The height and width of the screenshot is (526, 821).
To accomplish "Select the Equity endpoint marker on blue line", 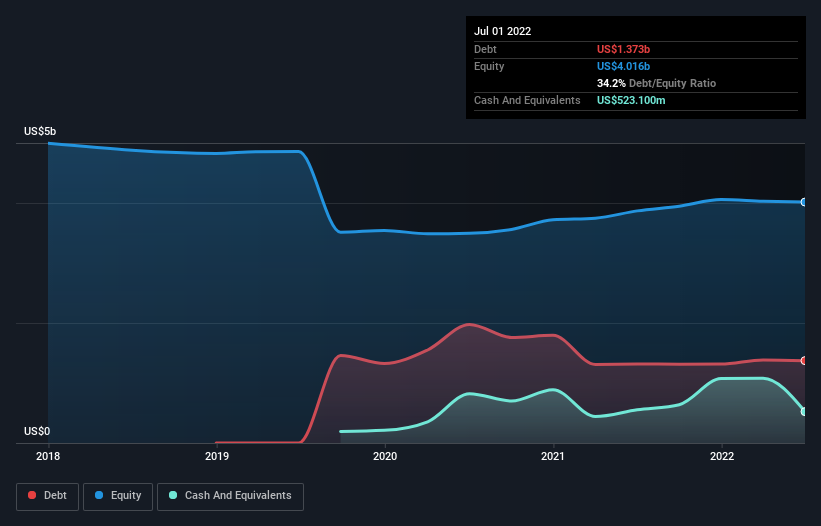I will (x=804, y=202).
